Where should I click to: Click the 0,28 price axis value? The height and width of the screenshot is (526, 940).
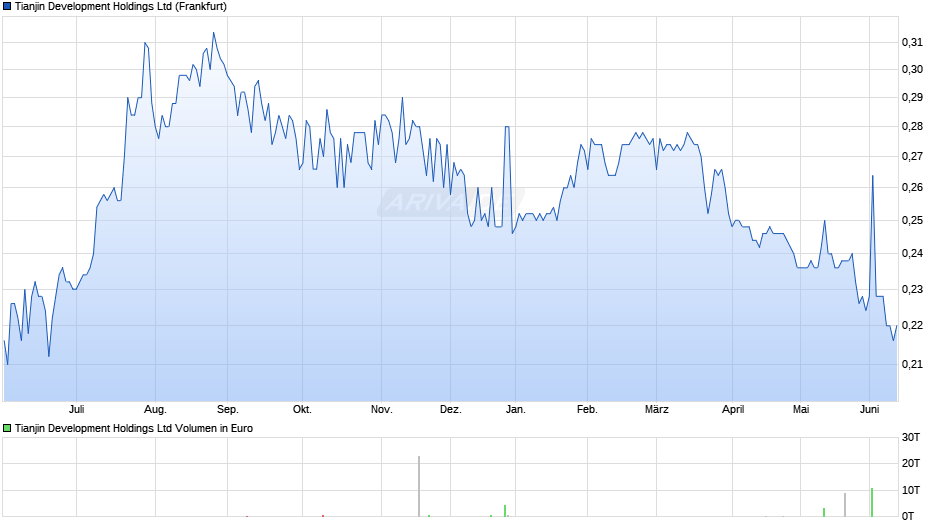[x=912, y=127]
